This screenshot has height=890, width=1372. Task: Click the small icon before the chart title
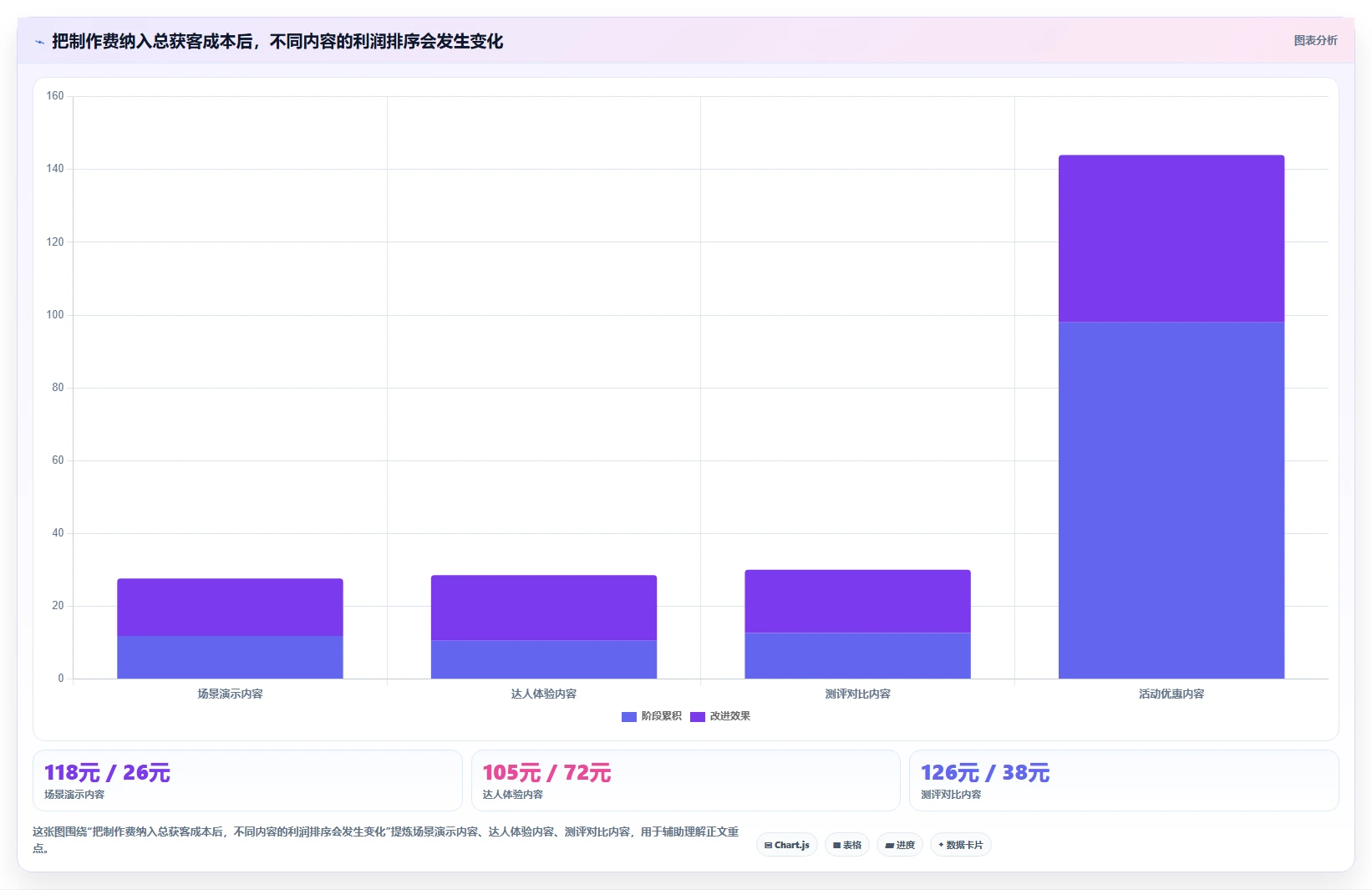pyautogui.click(x=39, y=42)
